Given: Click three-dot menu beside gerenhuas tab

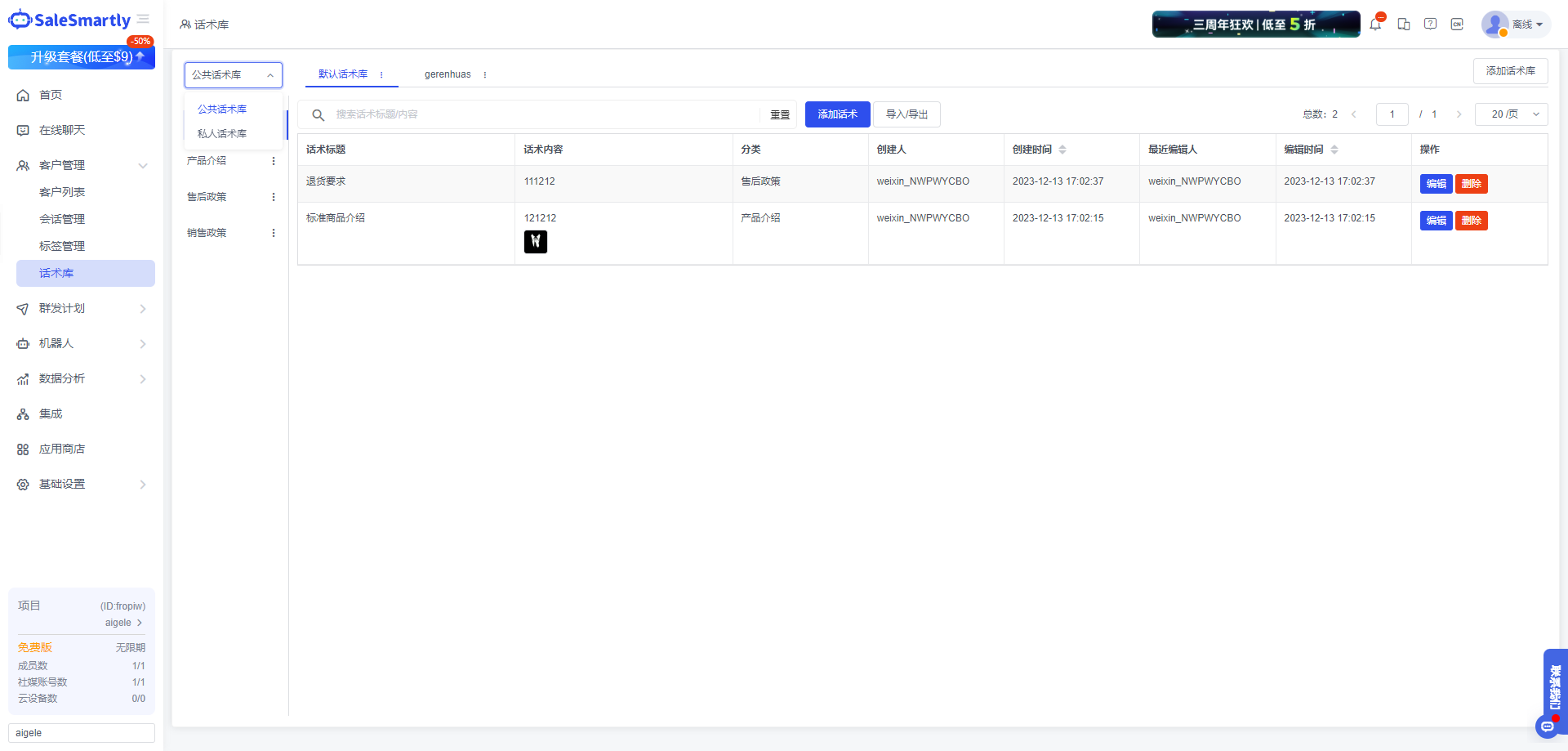Looking at the screenshot, I should [x=485, y=75].
